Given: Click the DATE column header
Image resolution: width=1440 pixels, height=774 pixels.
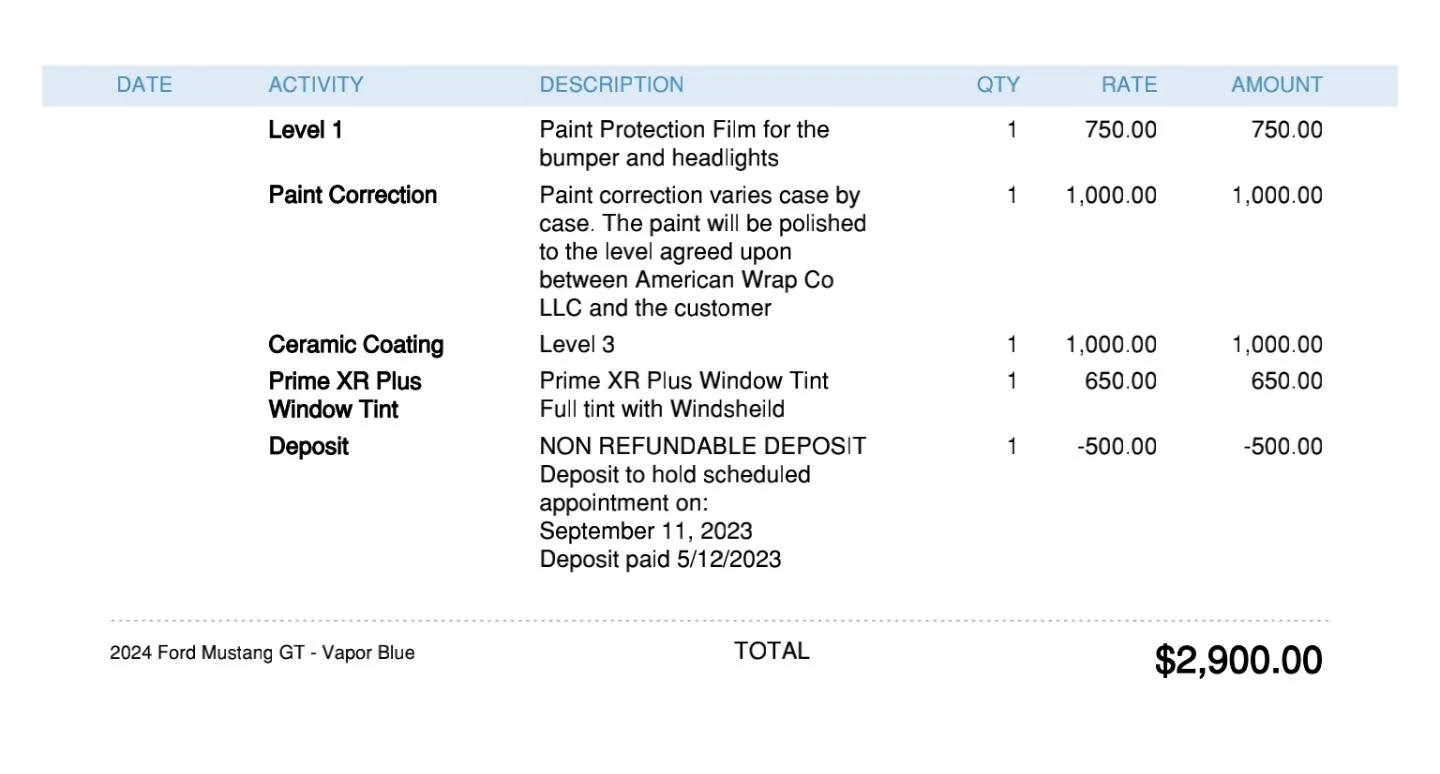Looking at the screenshot, I should pos(144,85).
